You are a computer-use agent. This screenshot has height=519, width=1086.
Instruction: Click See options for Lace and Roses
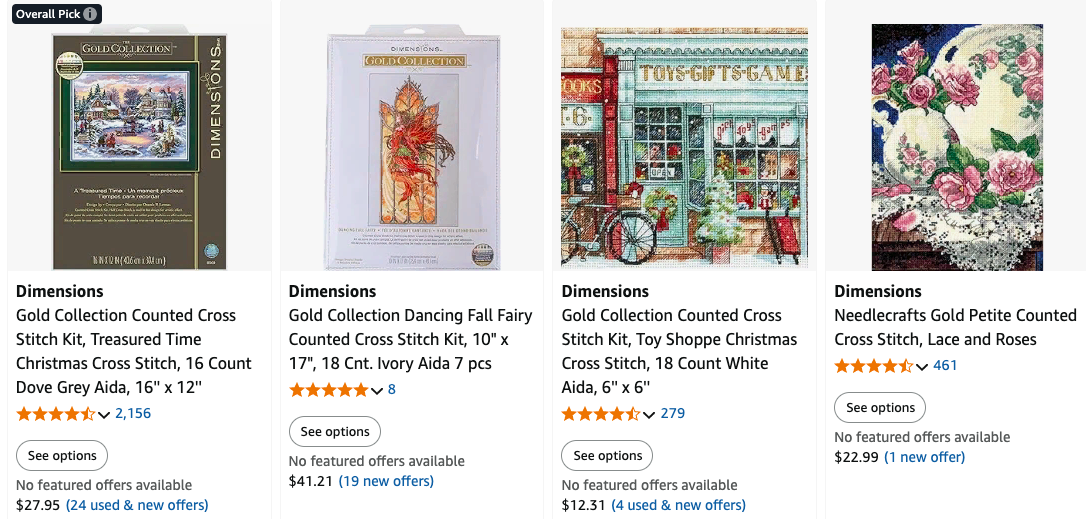[880, 408]
